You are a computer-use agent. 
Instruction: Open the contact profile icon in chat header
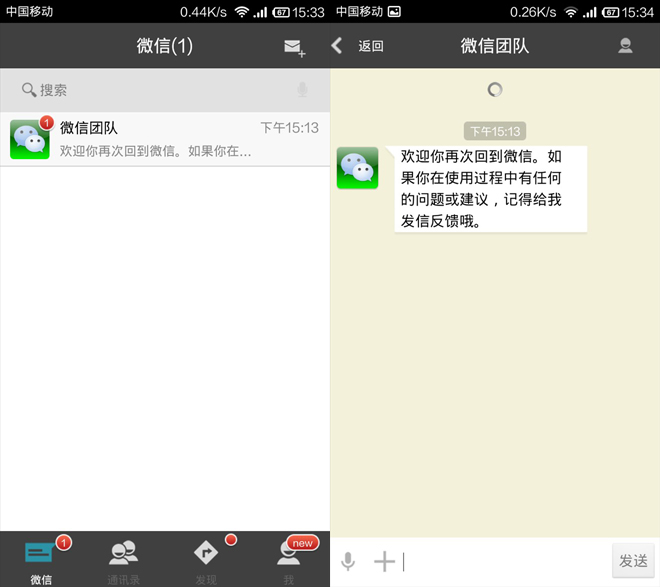[x=625, y=45]
